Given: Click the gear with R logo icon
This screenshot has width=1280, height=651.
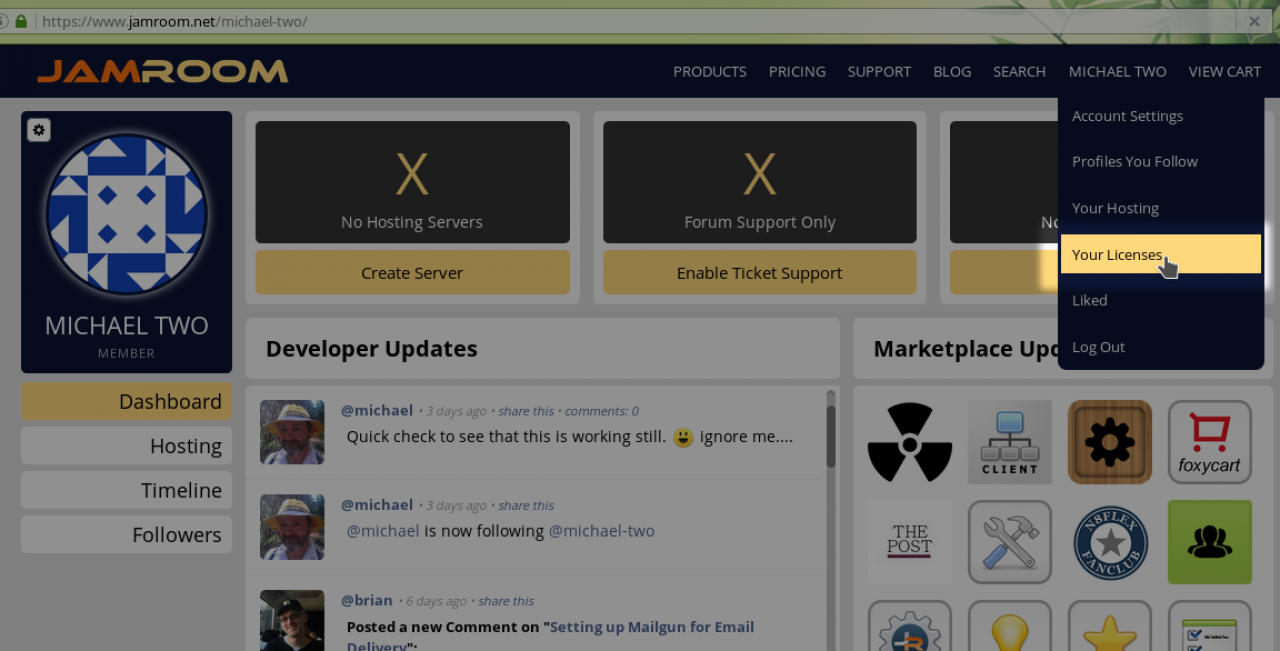Looking at the screenshot, I should pos(910,626).
